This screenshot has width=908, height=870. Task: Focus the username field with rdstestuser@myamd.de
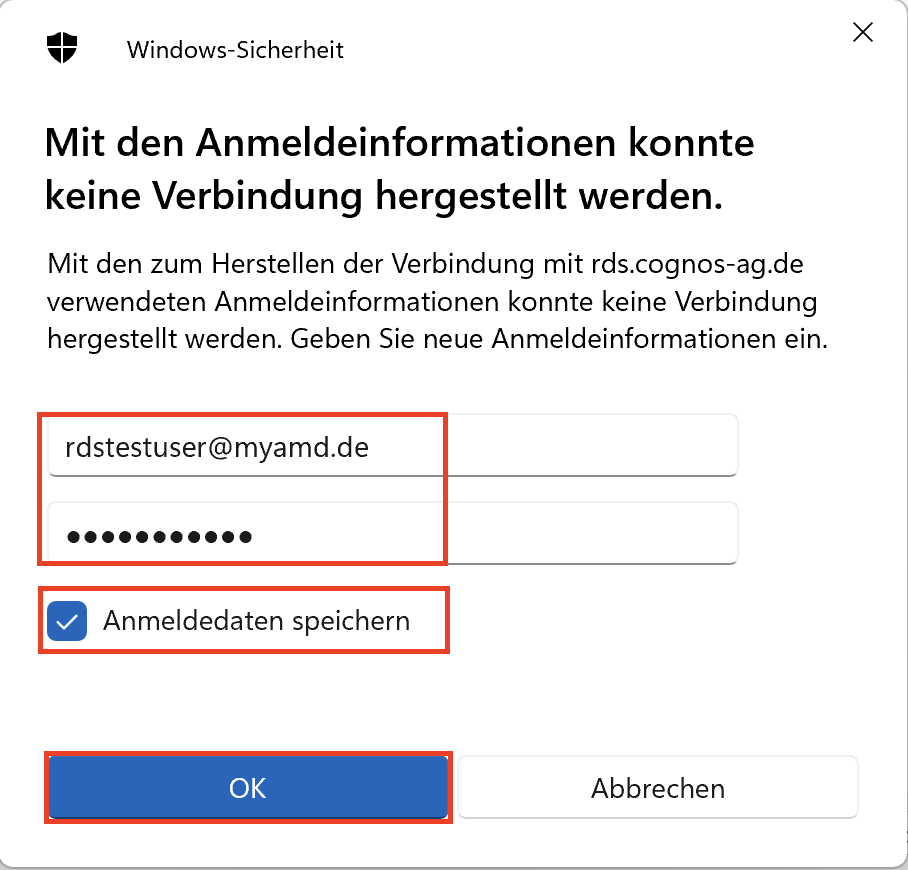392,448
